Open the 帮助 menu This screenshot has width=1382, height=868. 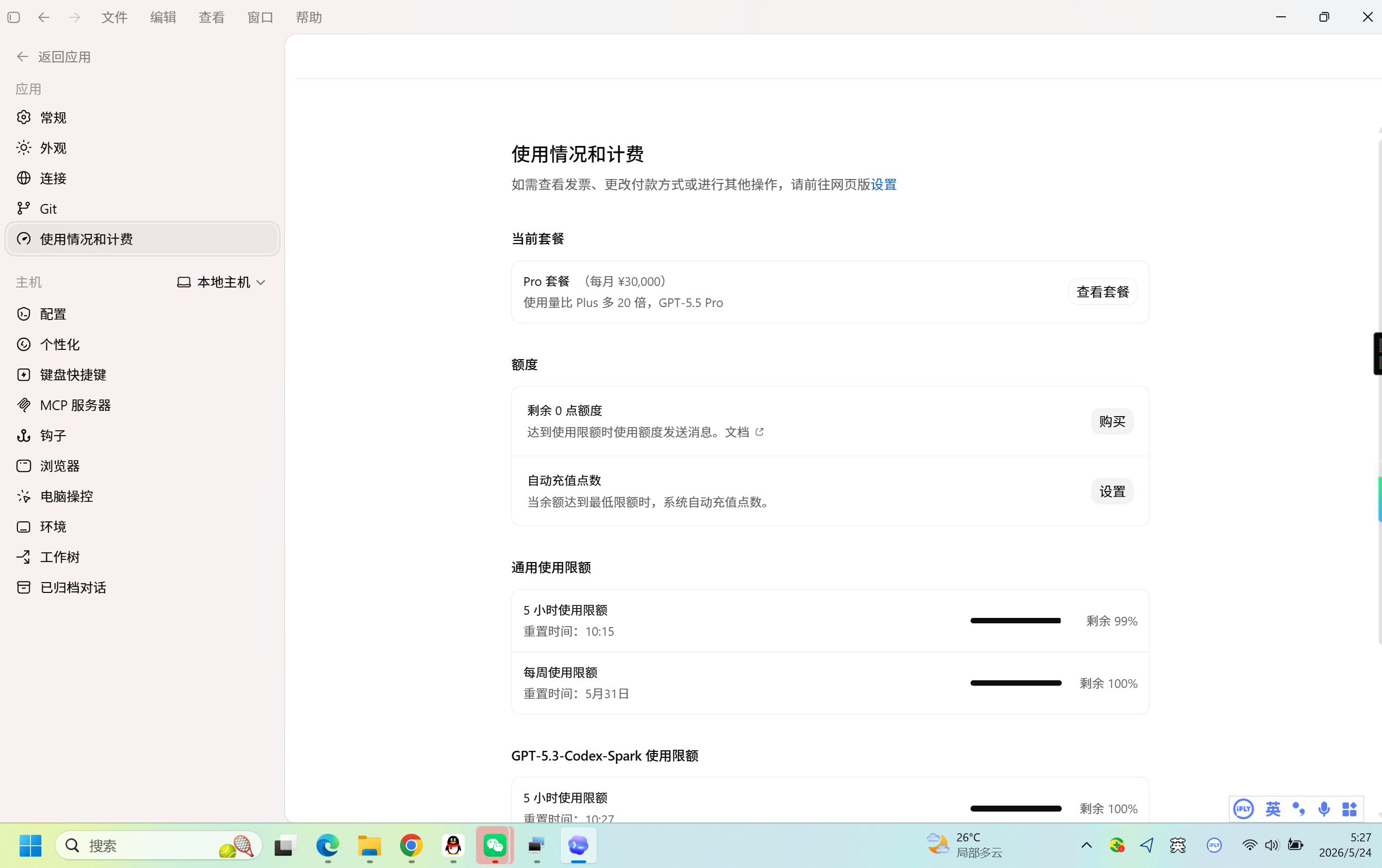(309, 17)
